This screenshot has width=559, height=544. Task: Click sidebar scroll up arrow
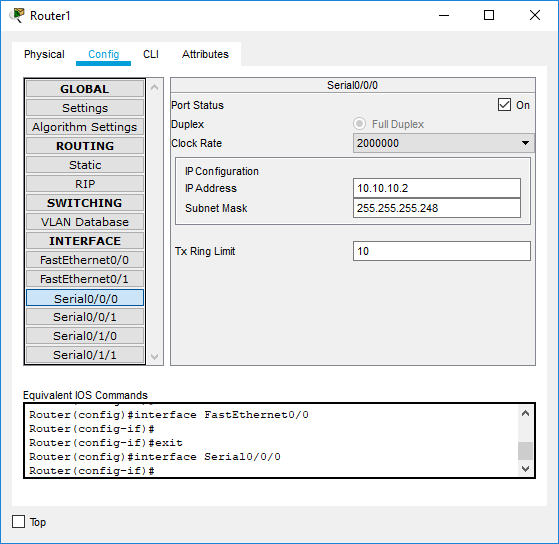click(x=154, y=87)
